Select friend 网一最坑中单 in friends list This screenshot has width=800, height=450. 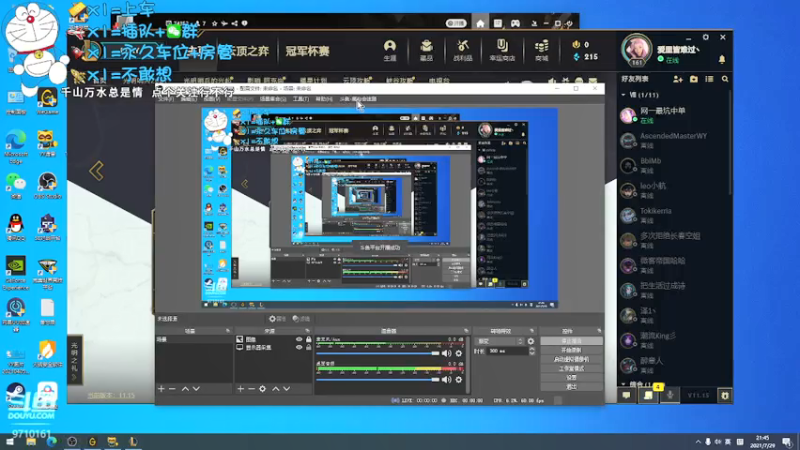point(673,115)
